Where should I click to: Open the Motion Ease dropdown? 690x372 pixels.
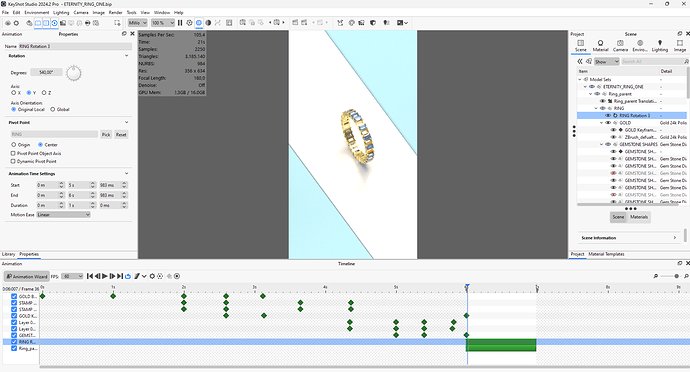point(63,214)
